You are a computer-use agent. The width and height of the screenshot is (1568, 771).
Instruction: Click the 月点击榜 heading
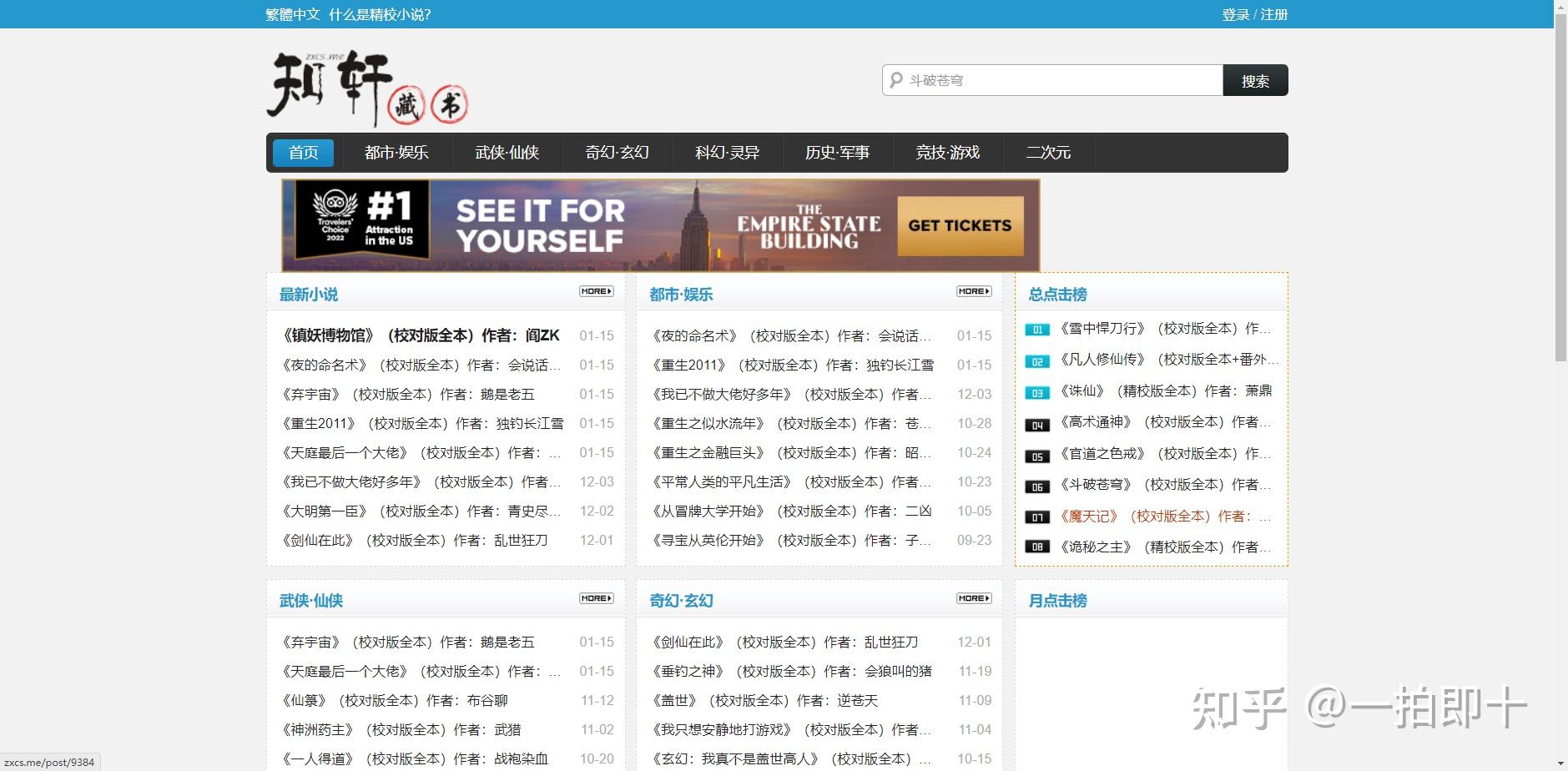click(1057, 601)
